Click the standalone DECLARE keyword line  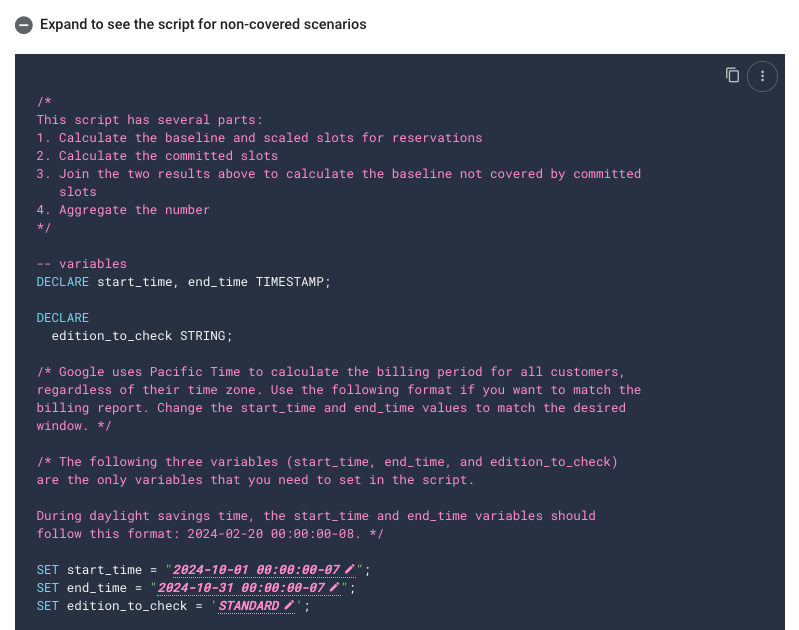(63, 318)
